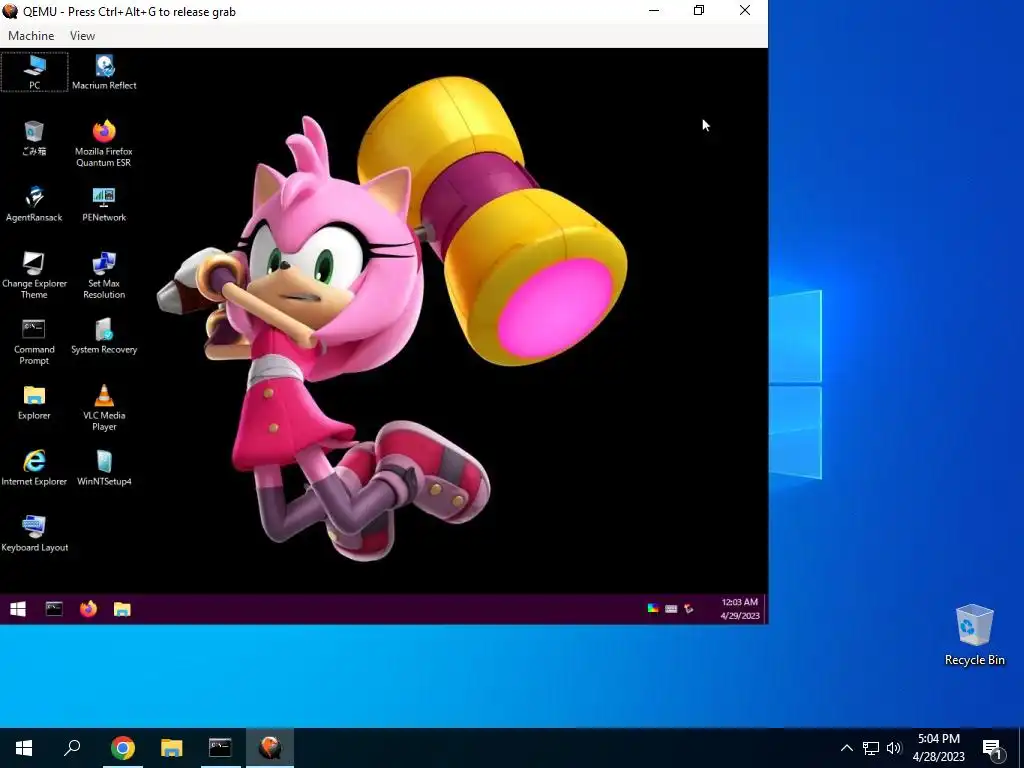Close the QEMU window
Viewport: 1024px width, 768px height.
click(x=744, y=11)
